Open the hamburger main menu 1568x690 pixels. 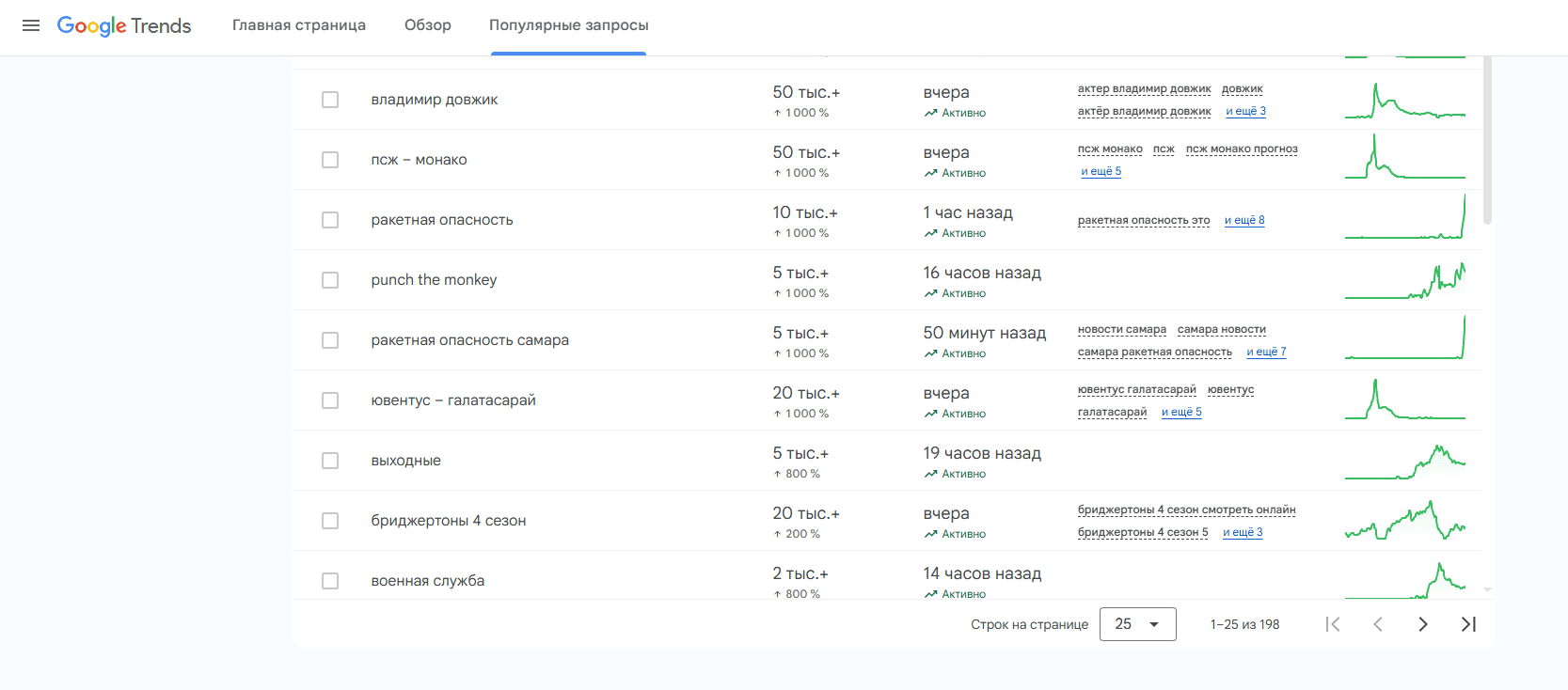(31, 25)
